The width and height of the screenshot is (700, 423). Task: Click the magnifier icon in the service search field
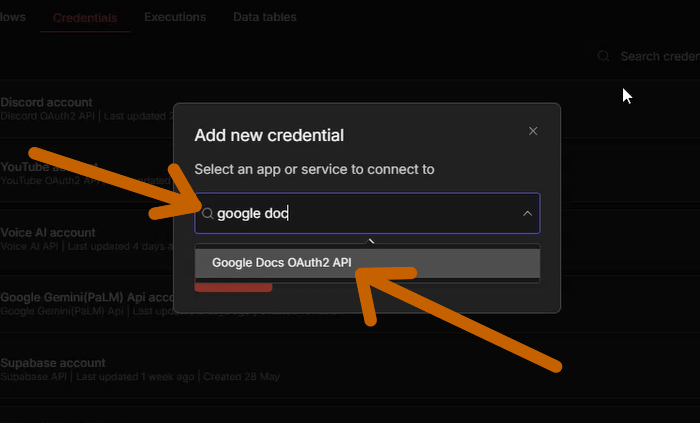pyautogui.click(x=207, y=213)
